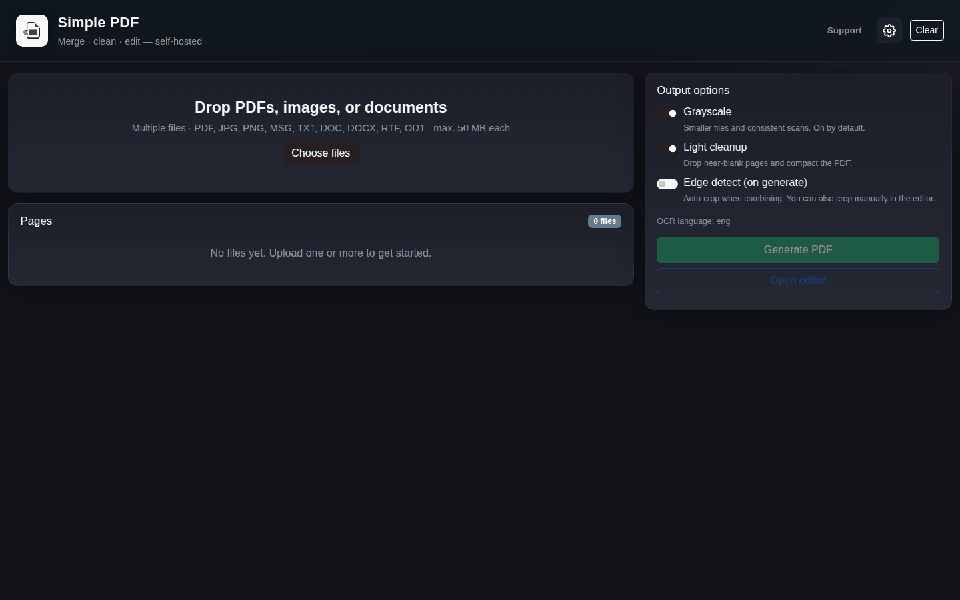Click the supported formats list text
Image resolution: width=960 pixels, height=600 pixels.
(321, 128)
